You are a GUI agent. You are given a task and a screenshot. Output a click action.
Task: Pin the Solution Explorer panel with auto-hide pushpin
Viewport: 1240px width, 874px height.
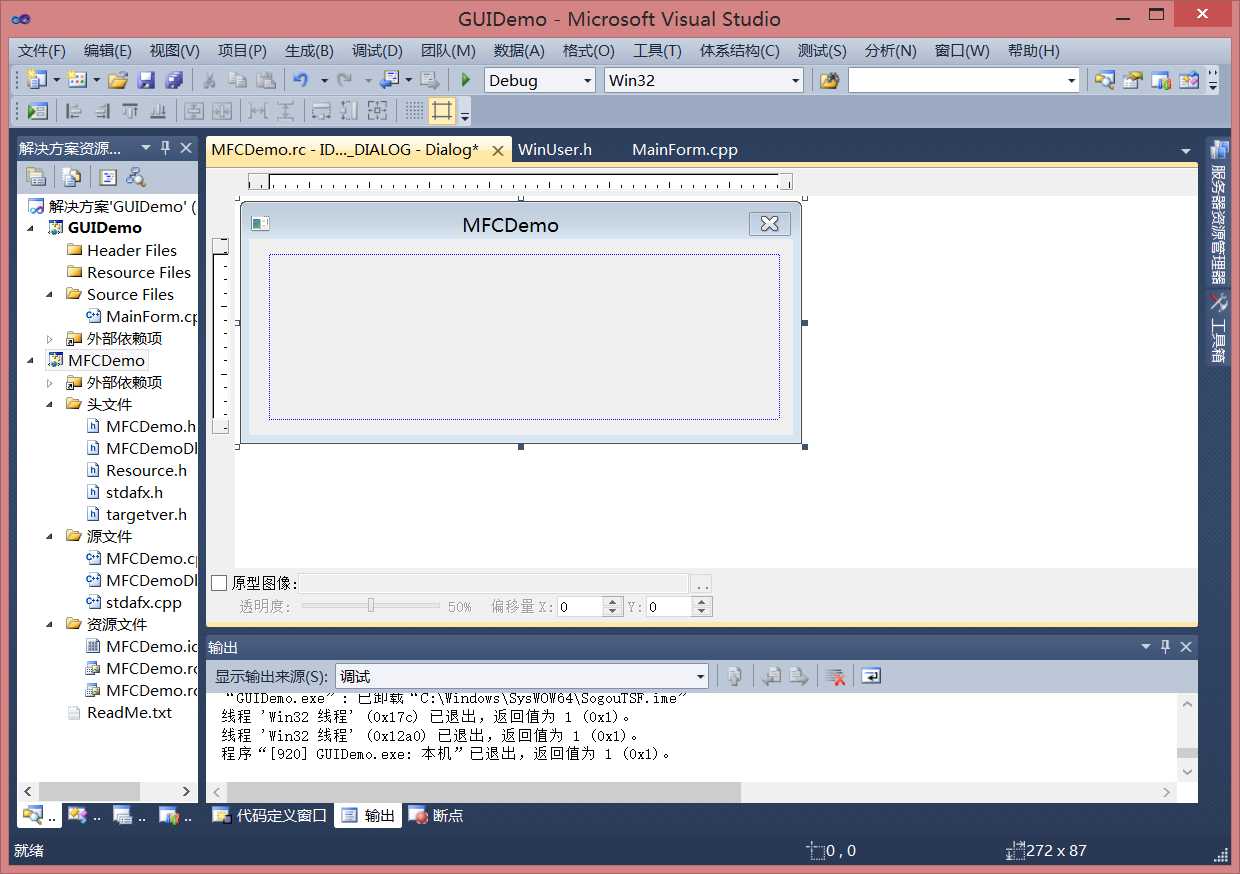165,148
